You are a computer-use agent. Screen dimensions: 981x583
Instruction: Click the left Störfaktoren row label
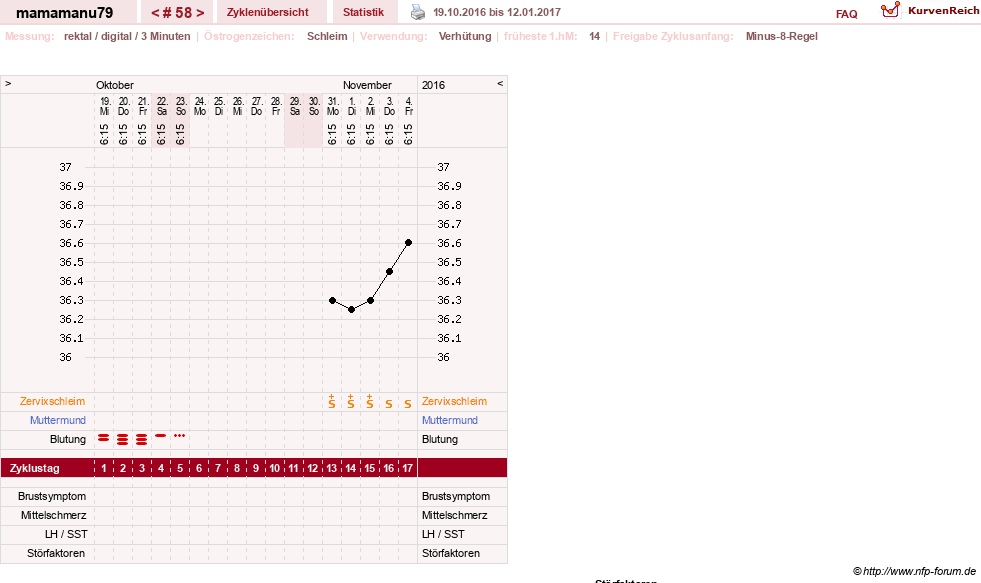56,554
